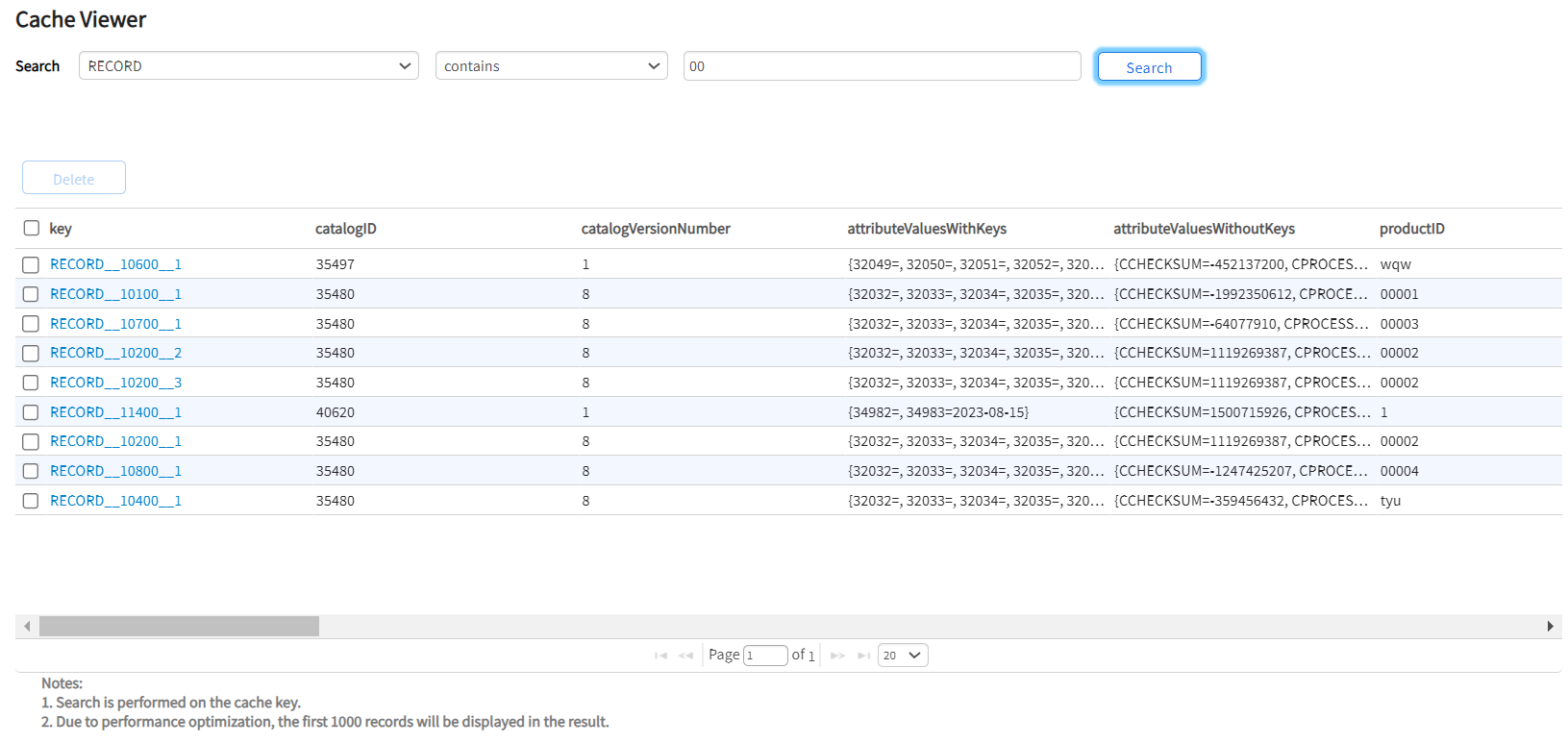Click previous page pagination icon
The width and height of the screenshot is (1568, 743).
[x=685, y=656]
